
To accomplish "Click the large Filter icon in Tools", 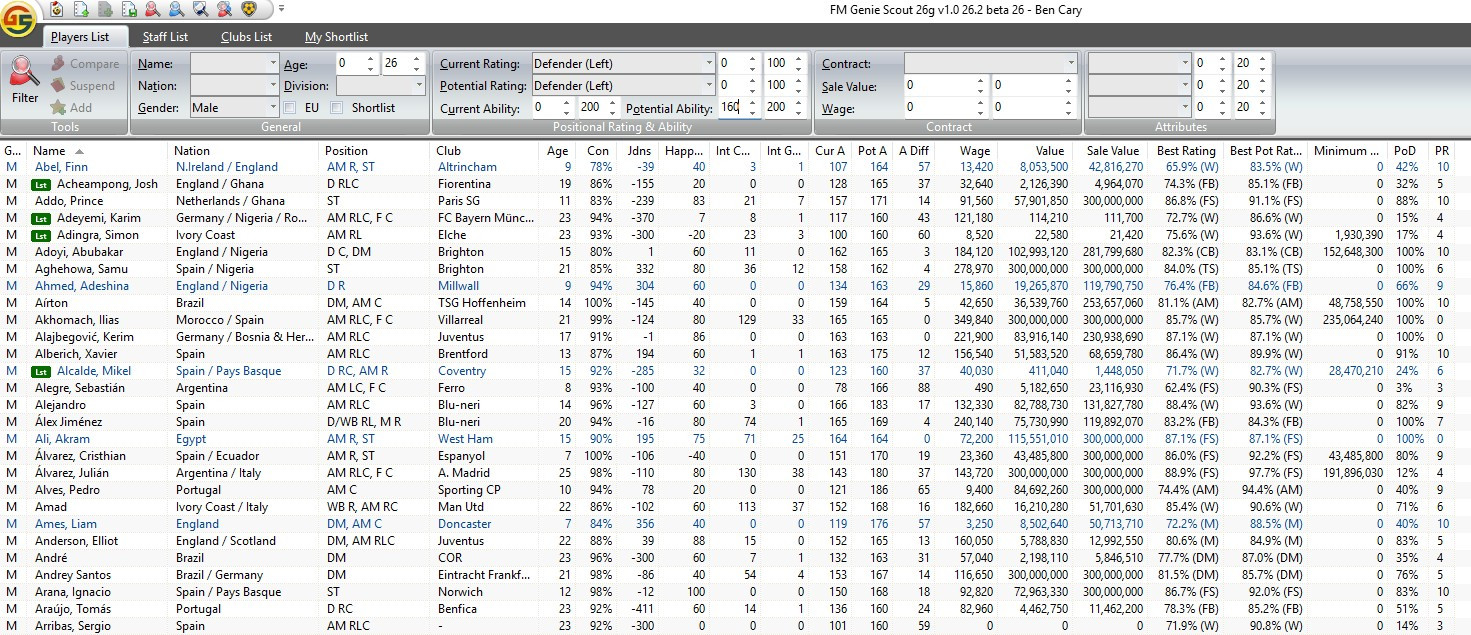I will (x=25, y=72).
